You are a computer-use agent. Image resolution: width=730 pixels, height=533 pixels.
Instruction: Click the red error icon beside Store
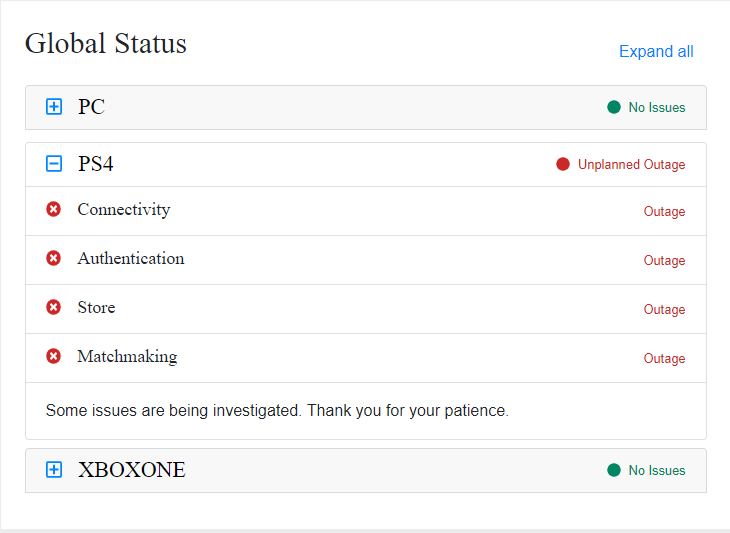pos(54,308)
